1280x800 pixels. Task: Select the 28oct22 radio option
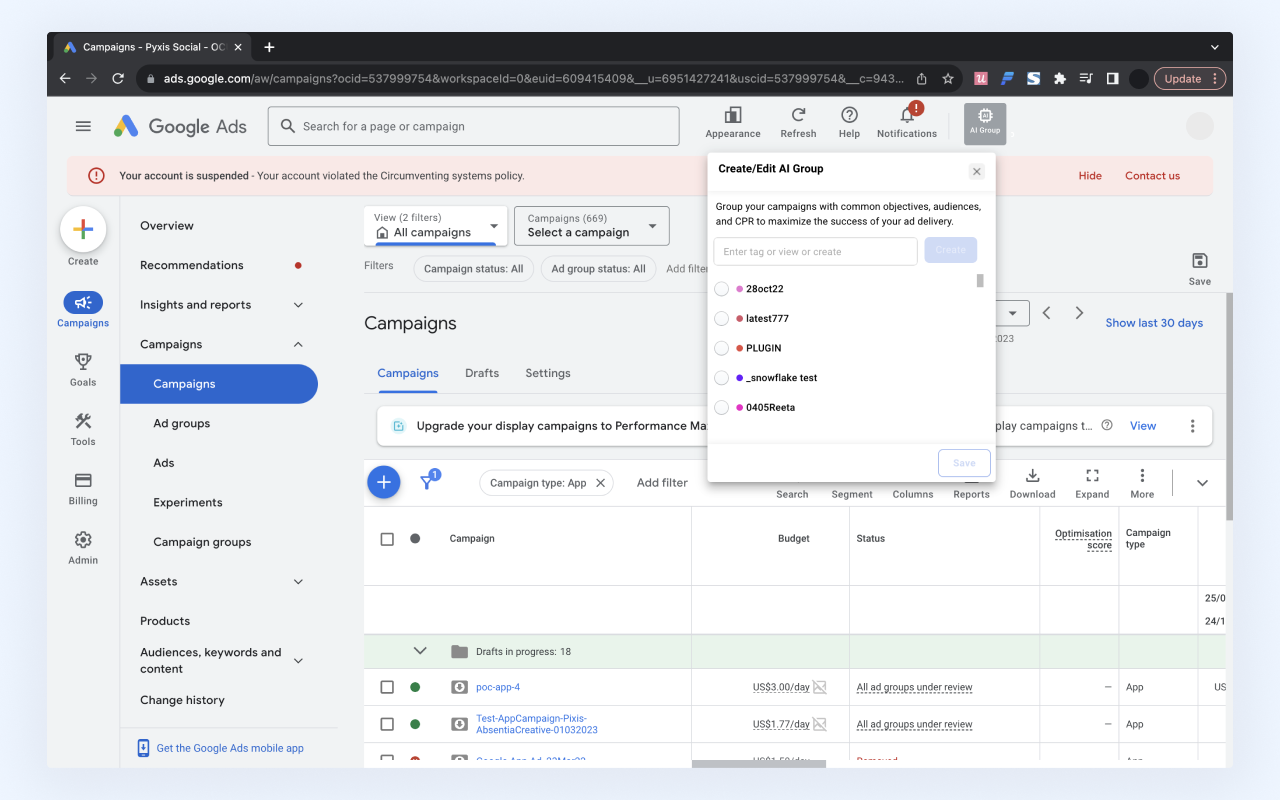(722, 289)
